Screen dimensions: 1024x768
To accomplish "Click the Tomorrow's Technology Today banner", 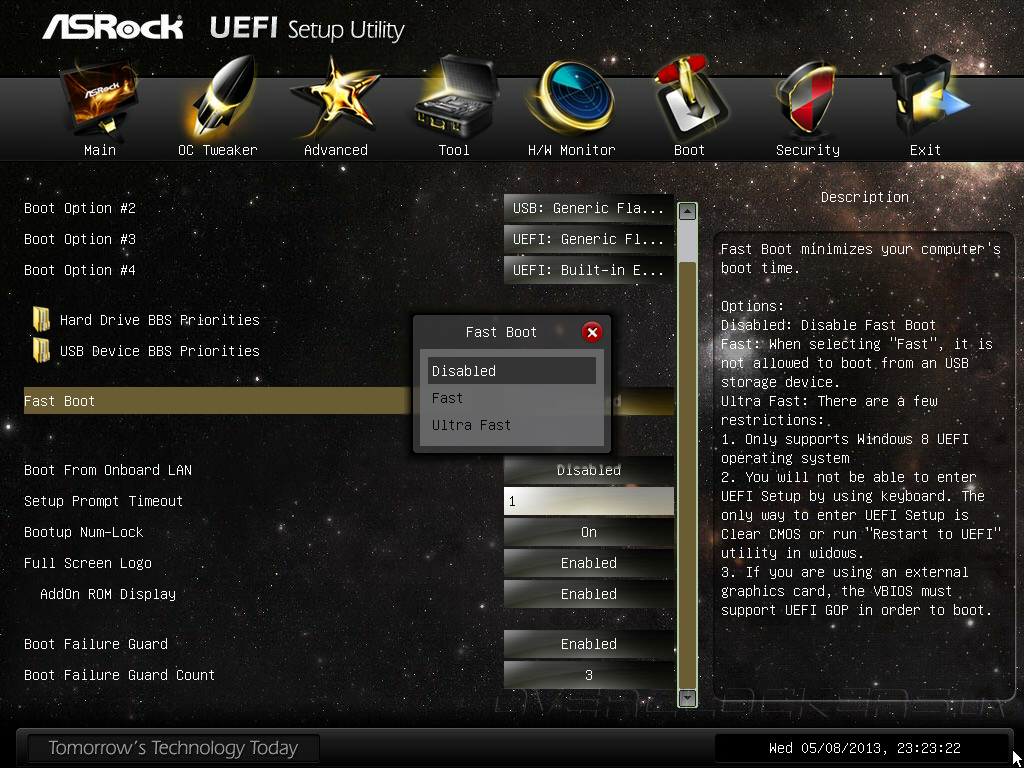I will pos(173,748).
